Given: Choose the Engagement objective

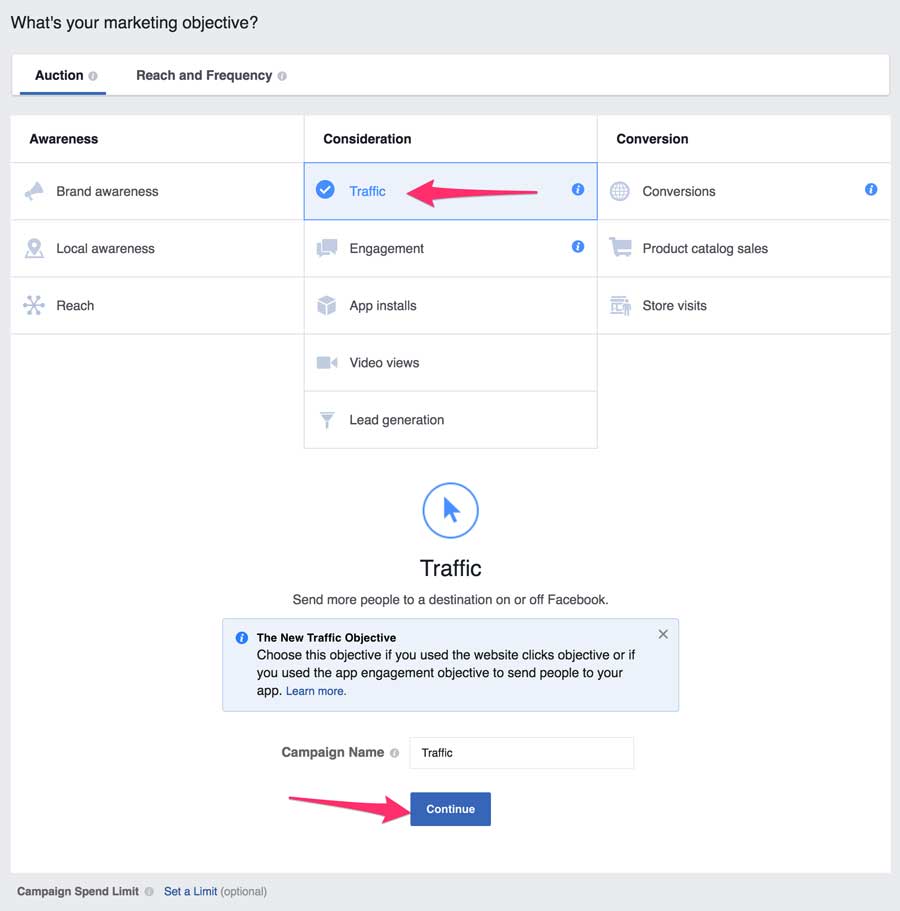Looking at the screenshot, I should (450, 249).
